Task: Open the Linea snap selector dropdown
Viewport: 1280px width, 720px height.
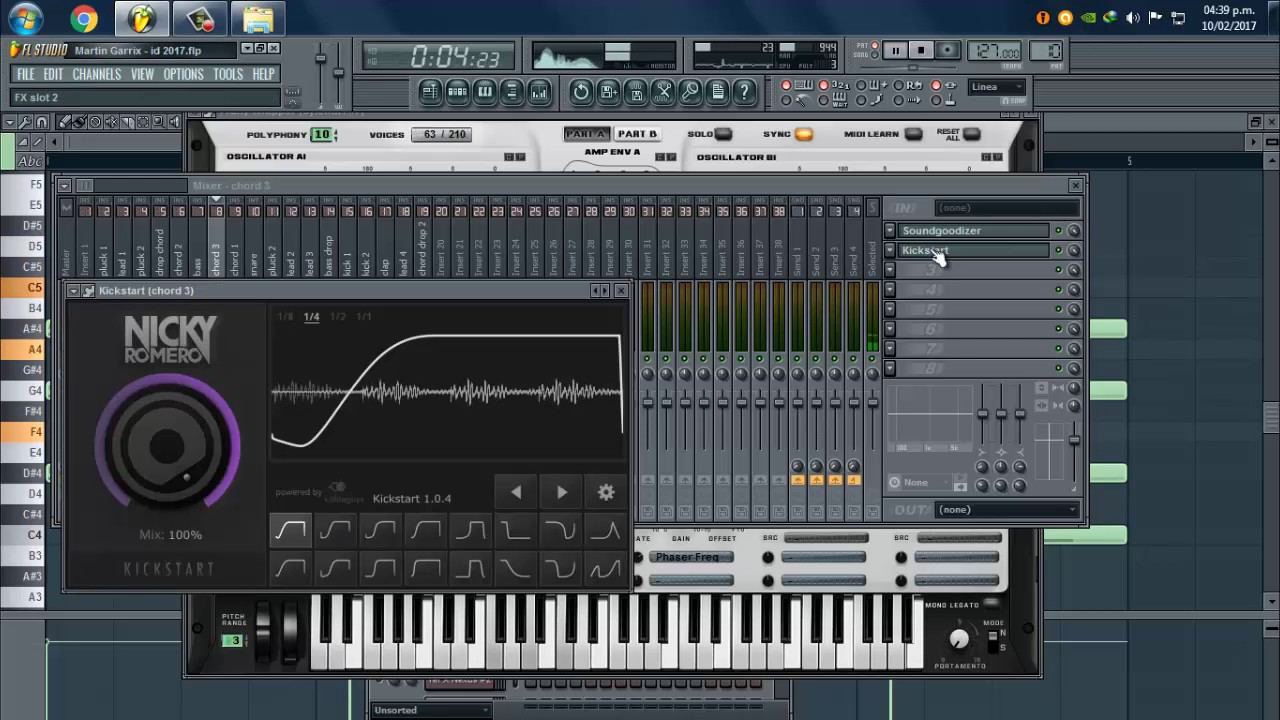Action: click(997, 87)
